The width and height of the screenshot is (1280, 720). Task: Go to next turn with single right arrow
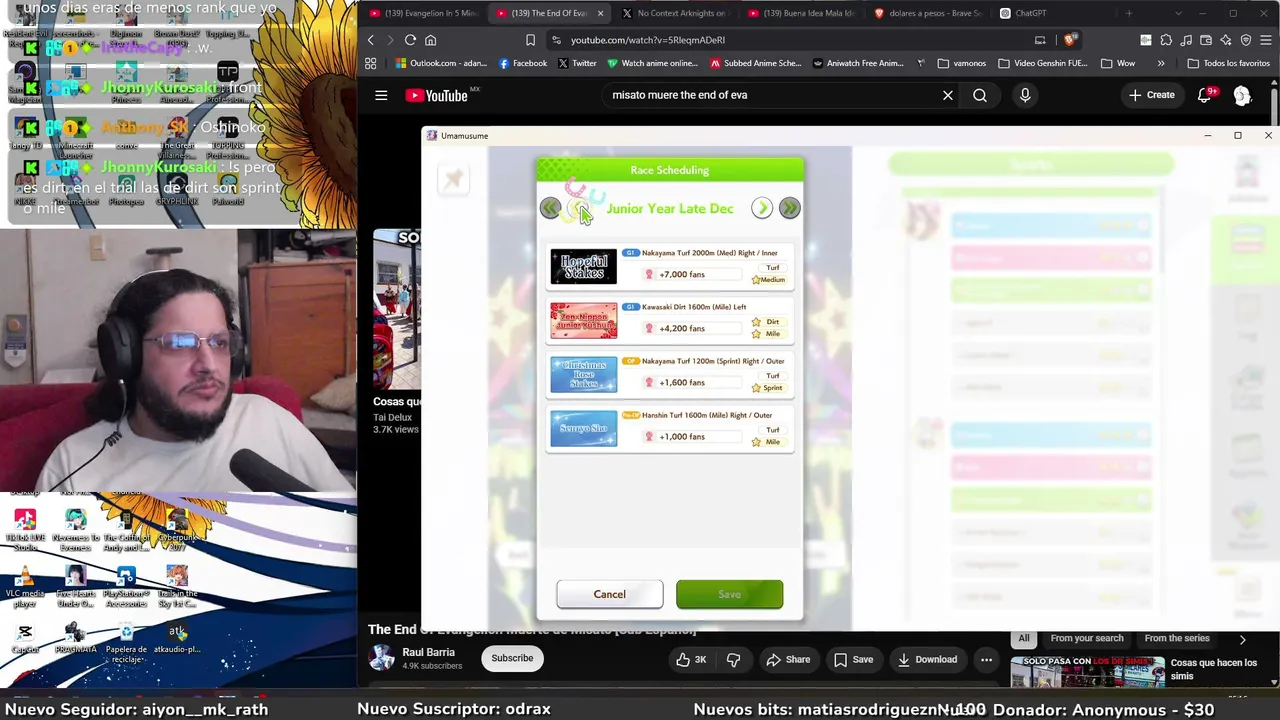point(762,208)
